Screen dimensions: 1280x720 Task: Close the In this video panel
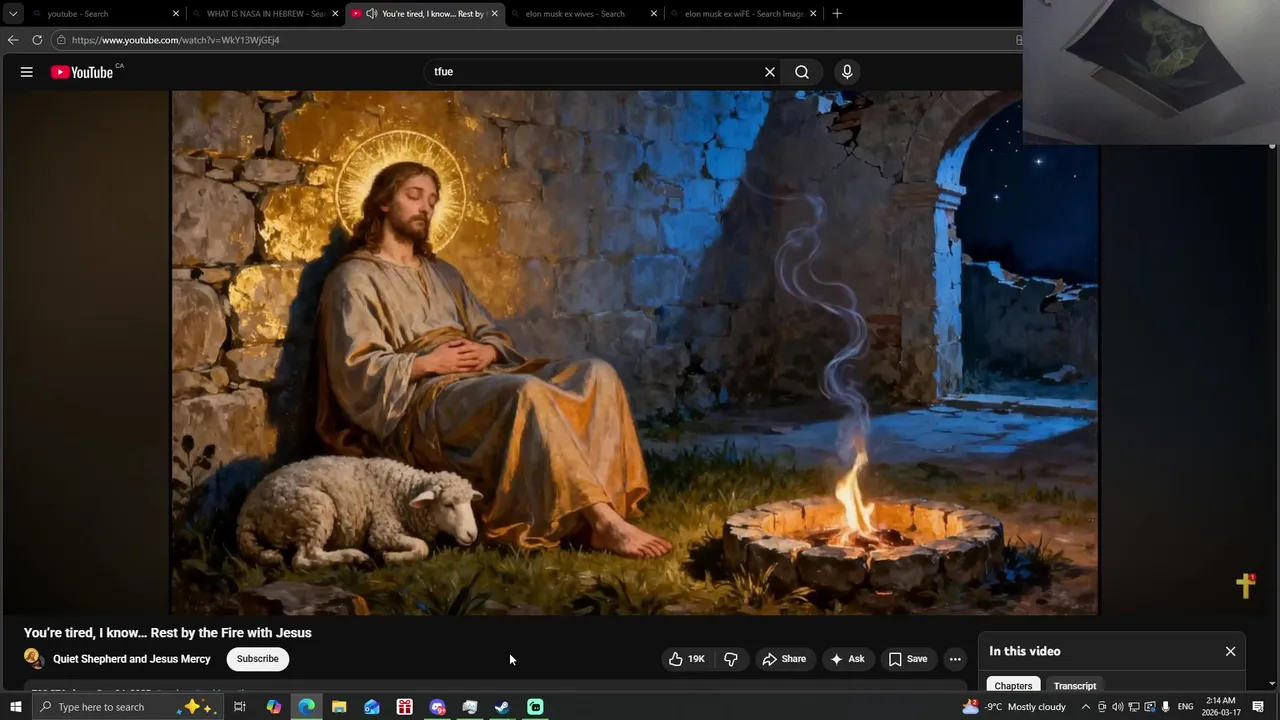1230,651
